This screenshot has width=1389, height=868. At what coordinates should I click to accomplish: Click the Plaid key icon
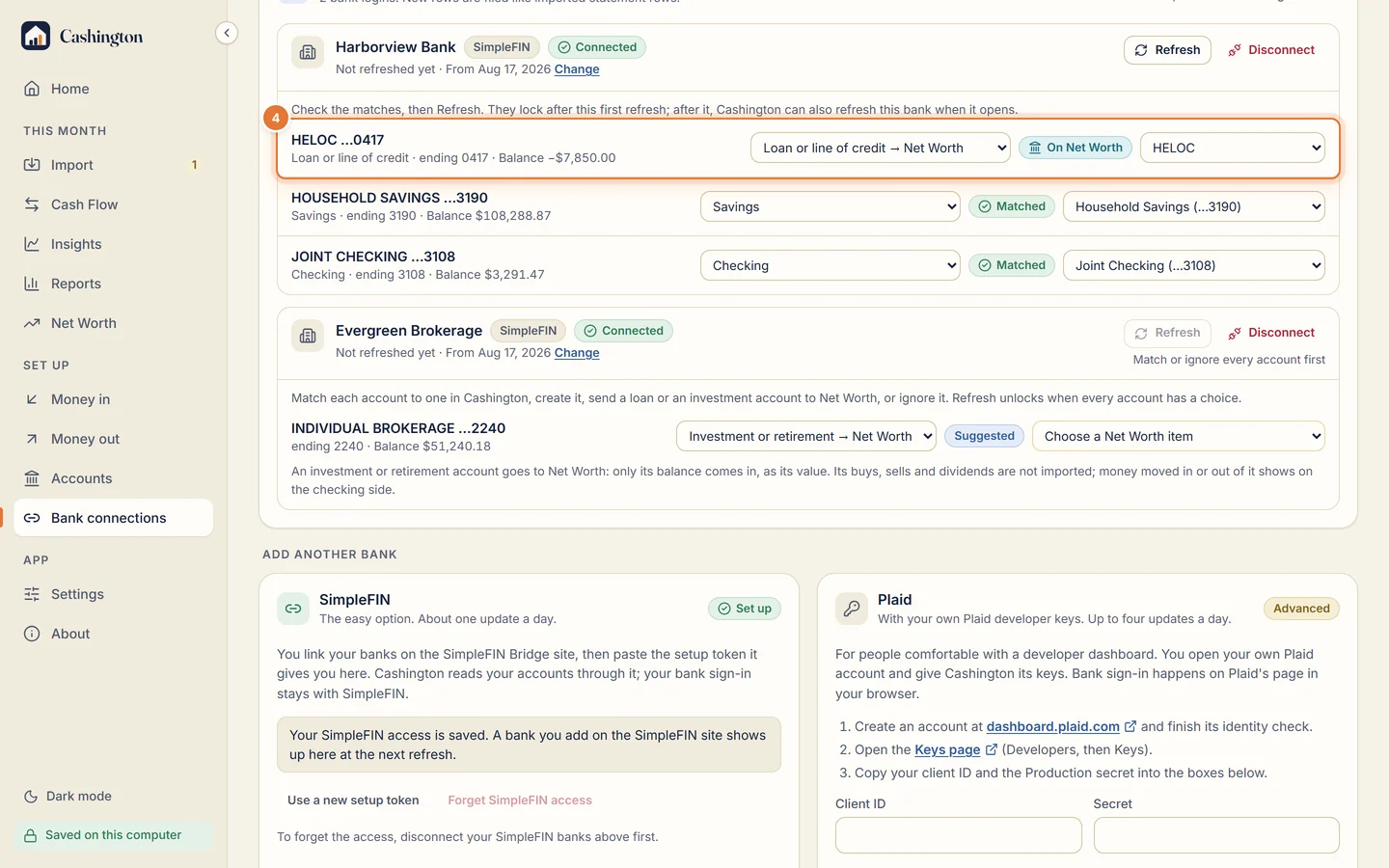click(x=852, y=609)
